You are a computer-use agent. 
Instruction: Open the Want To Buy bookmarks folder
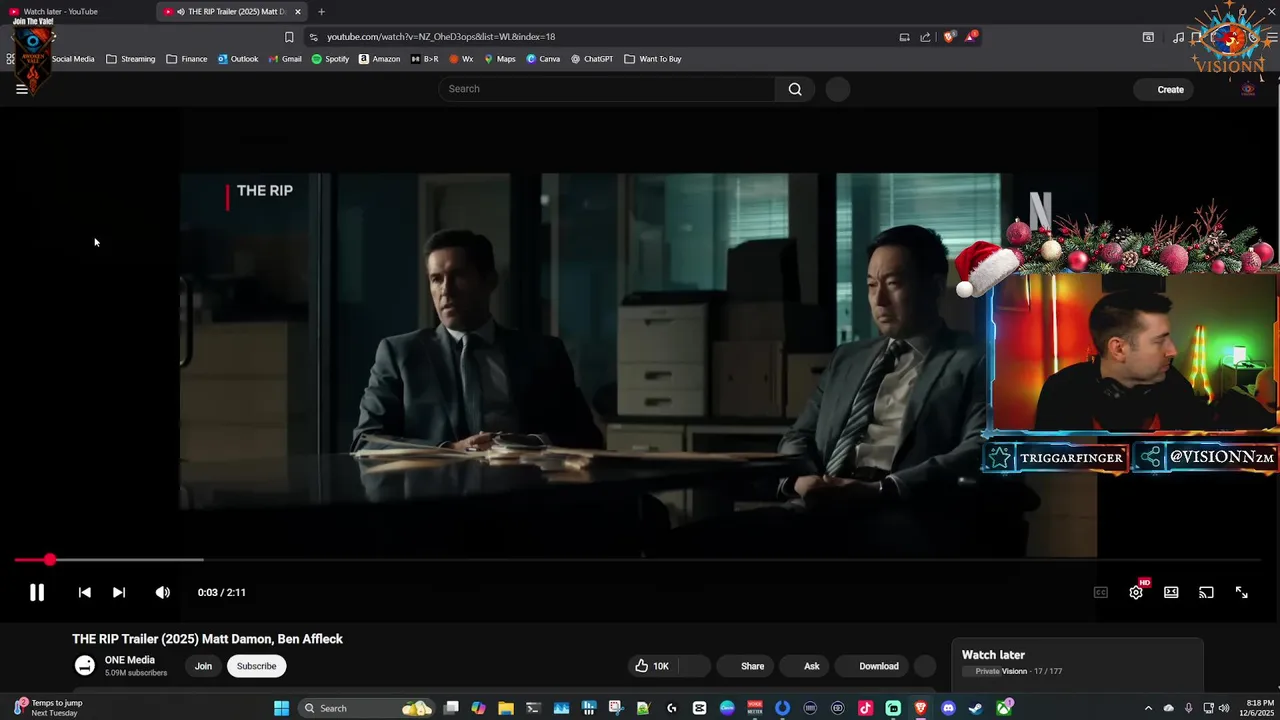click(x=652, y=59)
